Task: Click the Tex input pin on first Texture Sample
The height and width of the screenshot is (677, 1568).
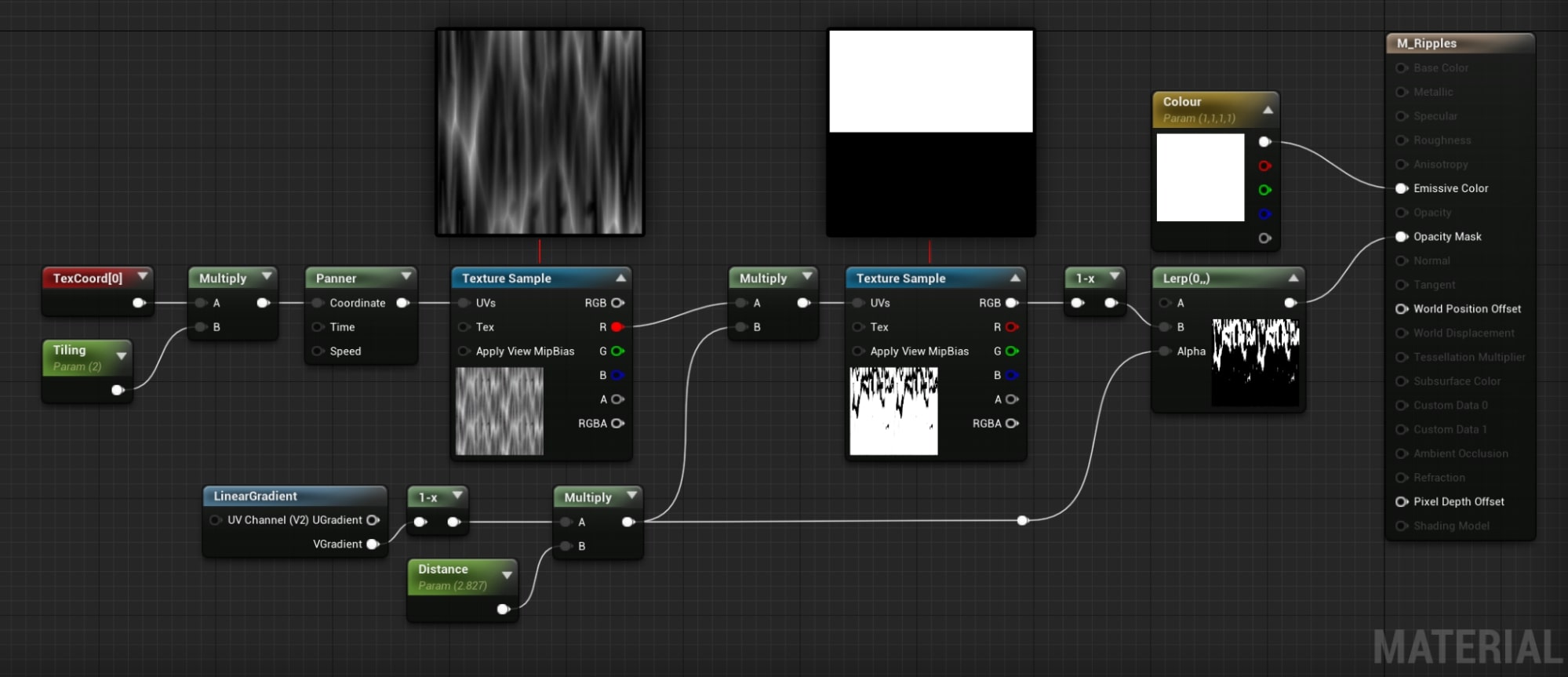Action: (464, 327)
